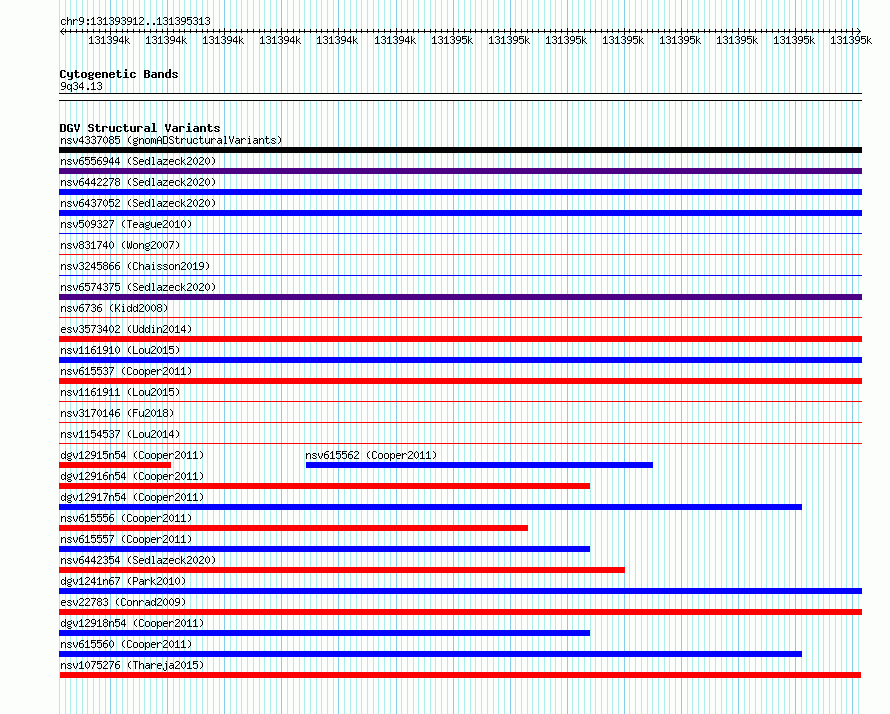Select nsv3170146 (Fu2018) label
Screen dimensions: 890x714
[x=117, y=413]
